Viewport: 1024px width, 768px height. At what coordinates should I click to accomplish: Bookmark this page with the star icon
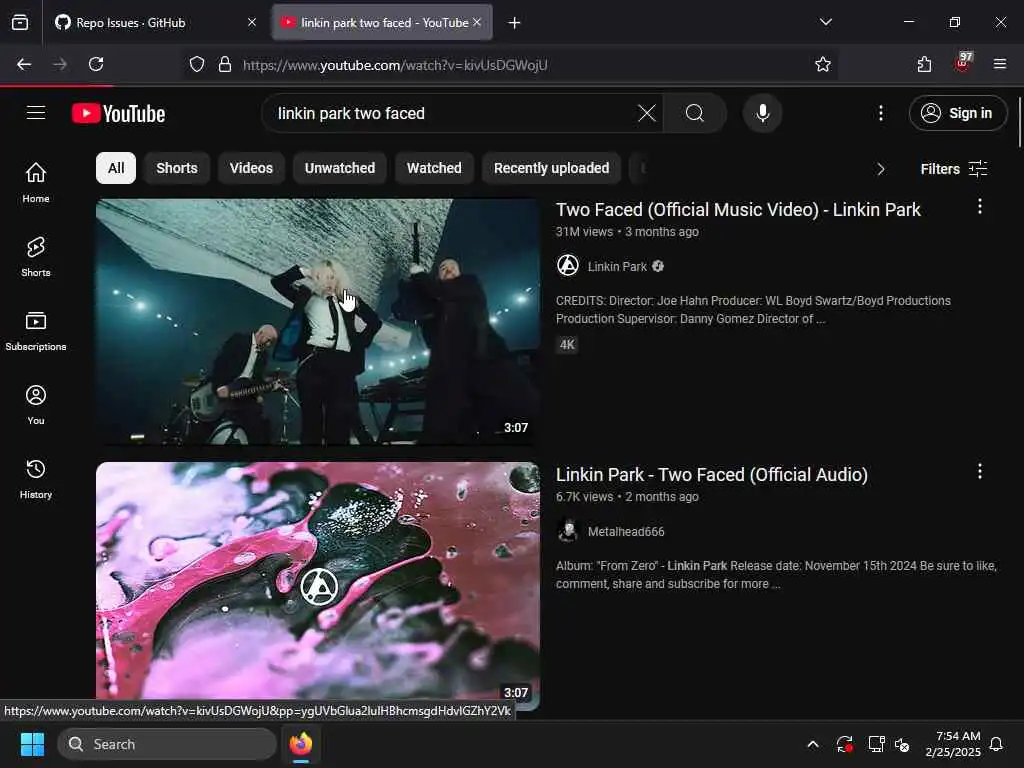(823, 64)
